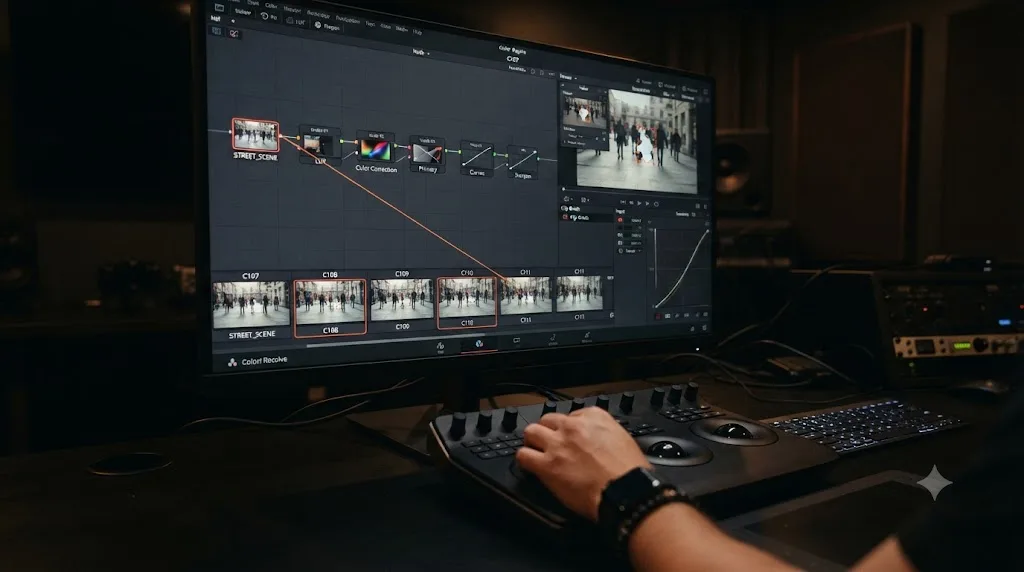
Task: Select the first C111 clip thumbnail
Action: 526,295
